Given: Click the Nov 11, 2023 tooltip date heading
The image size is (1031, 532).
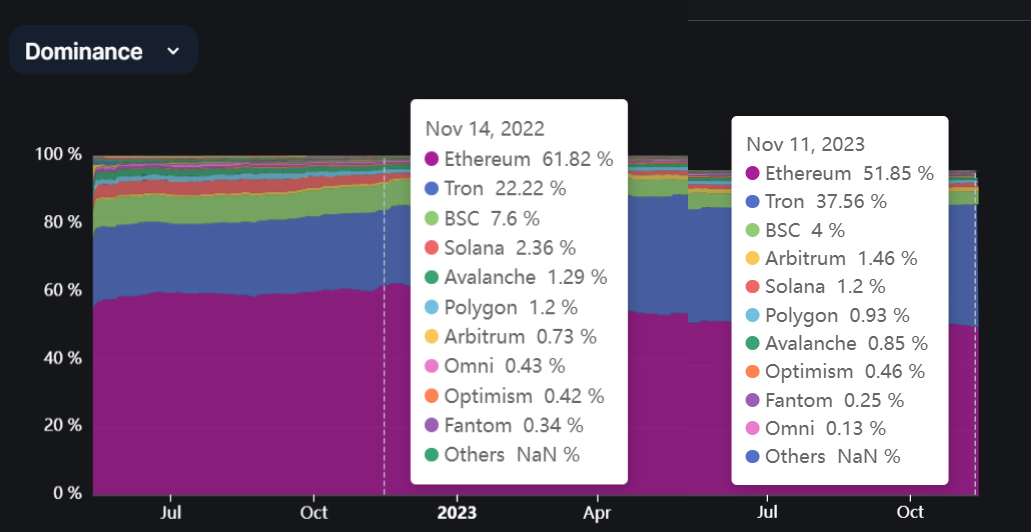Looking at the screenshot, I should pyautogui.click(x=805, y=144).
